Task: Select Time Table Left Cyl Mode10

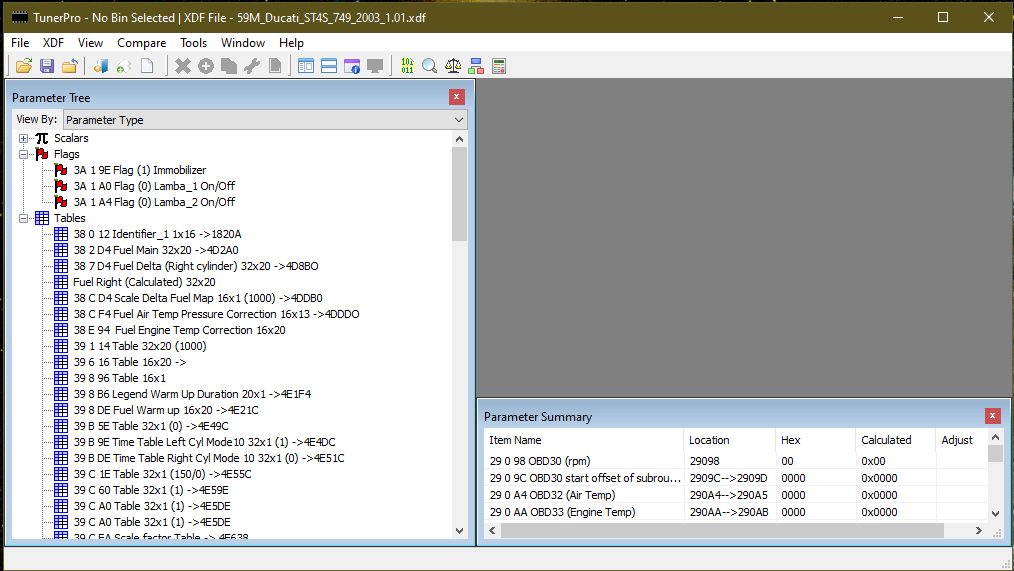Action: [x=204, y=442]
